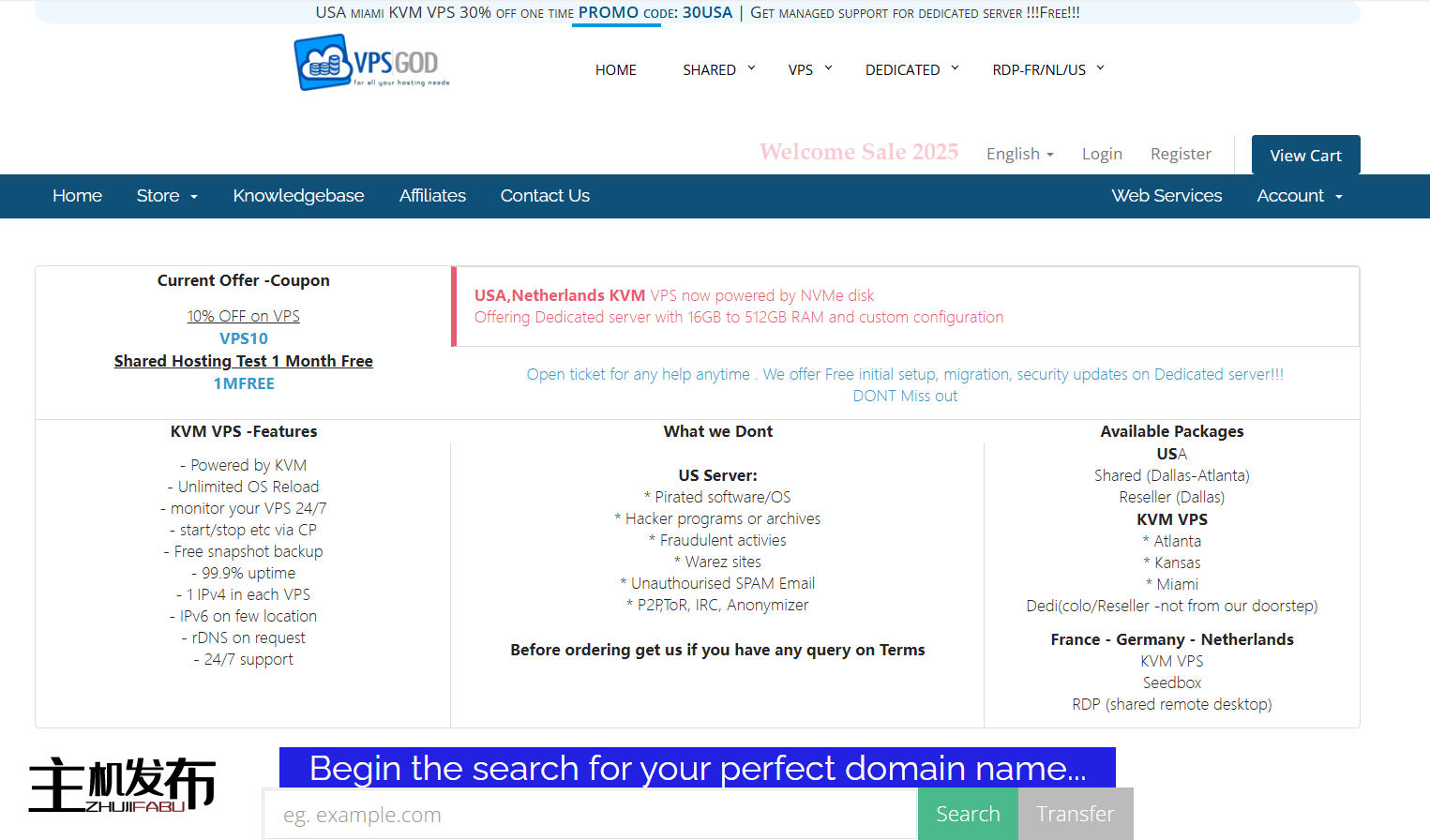Focus the domain name search field
Viewport: 1430px width, 840px height.
590,815
